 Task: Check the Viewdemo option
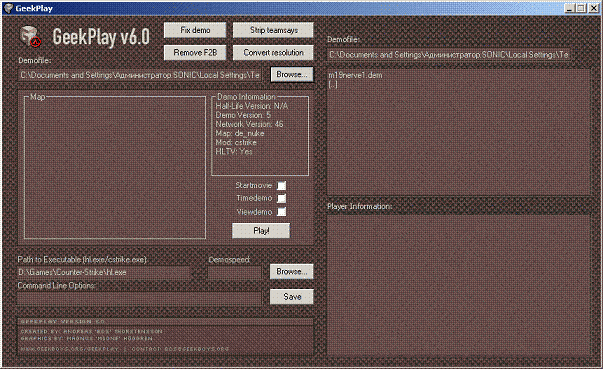click(x=282, y=212)
